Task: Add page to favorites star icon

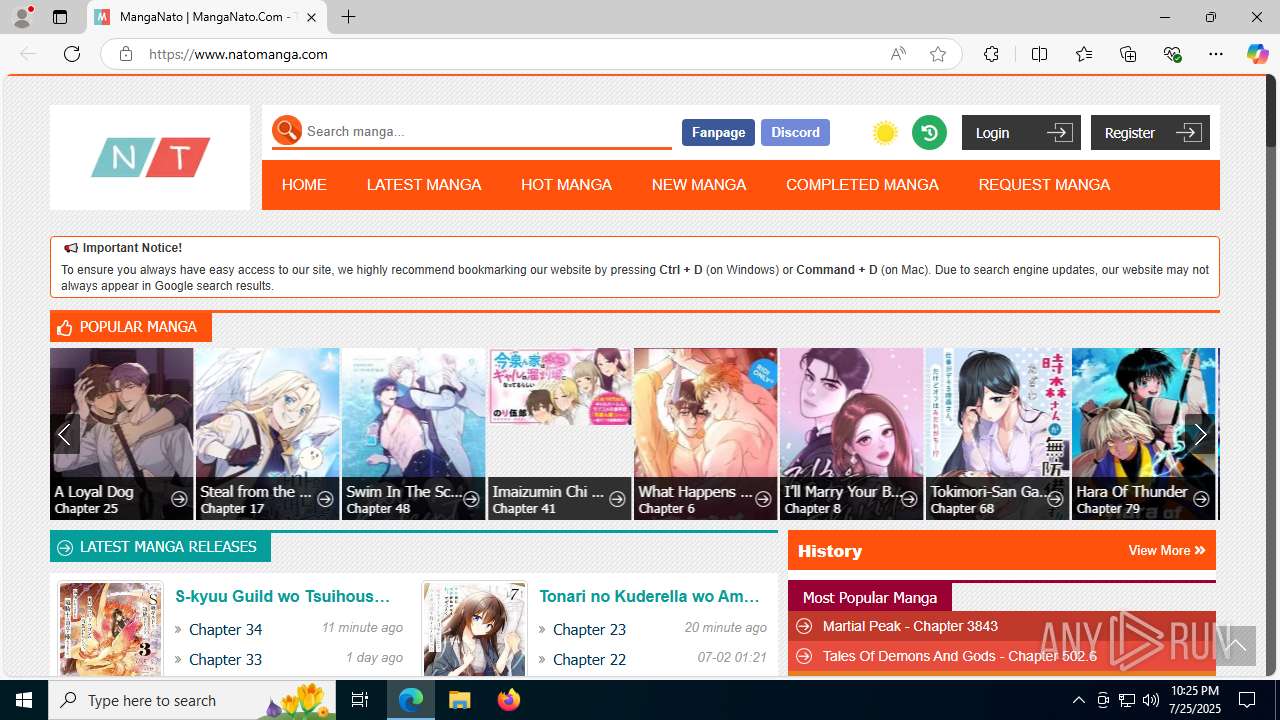Action: [938, 54]
